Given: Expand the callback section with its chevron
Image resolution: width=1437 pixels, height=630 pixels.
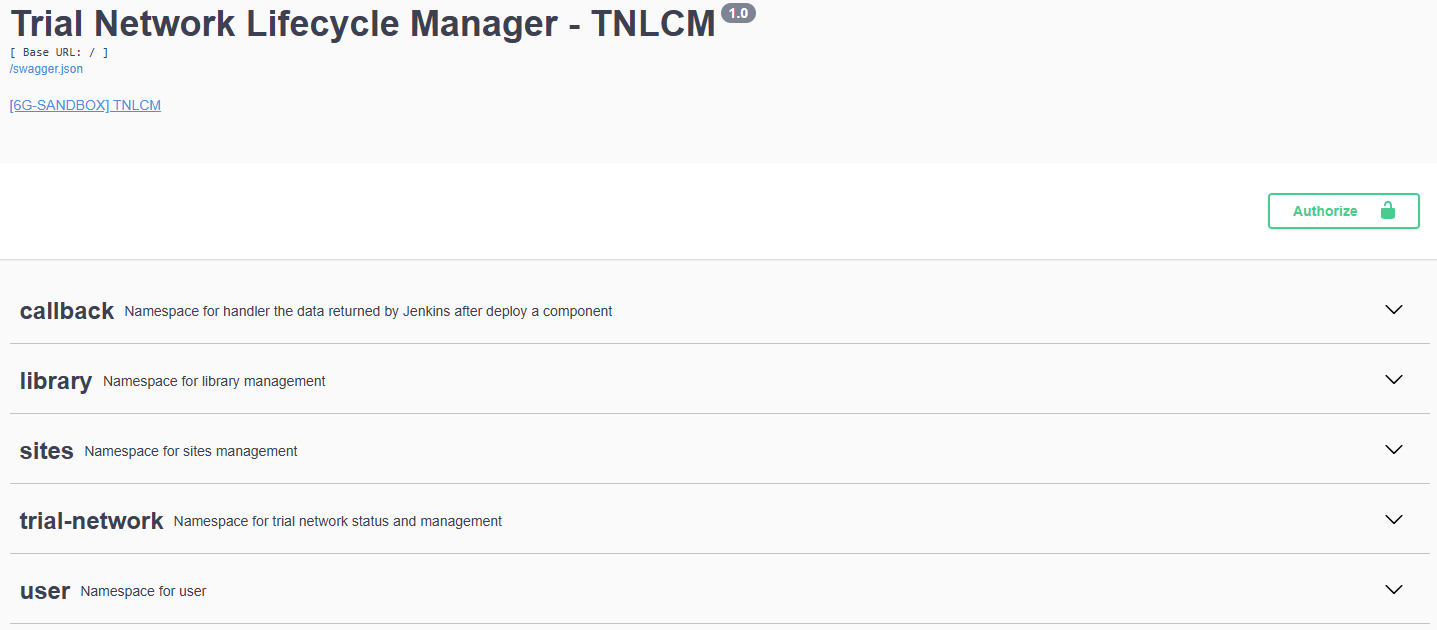Looking at the screenshot, I should tap(1394, 309).
